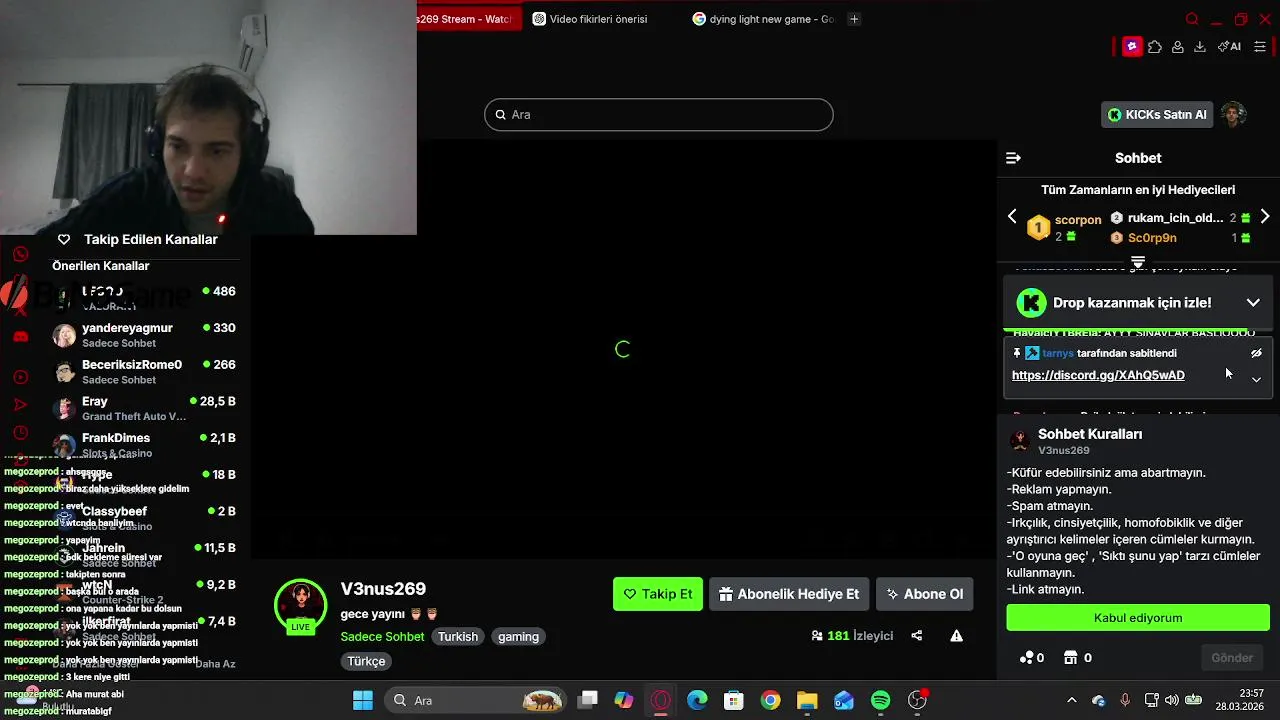Click Kabul ediyorum to accept chat rules
This screenshot has width=1280, height=720.
1138,618
